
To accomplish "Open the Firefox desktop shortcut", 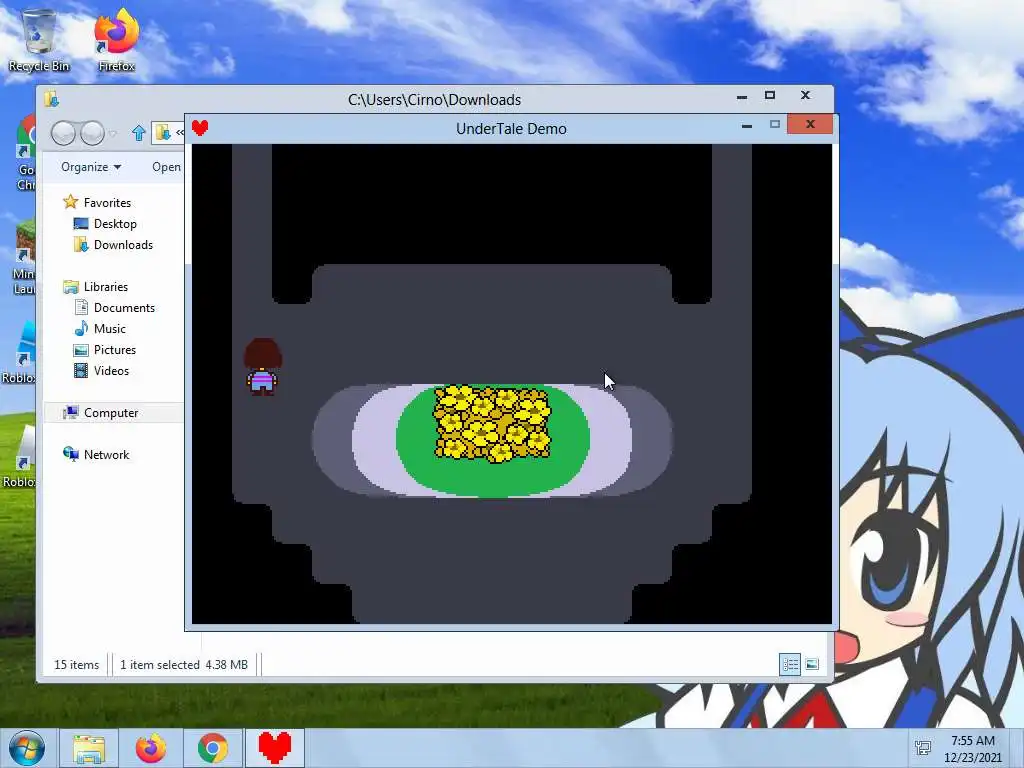I will point(116,39).
